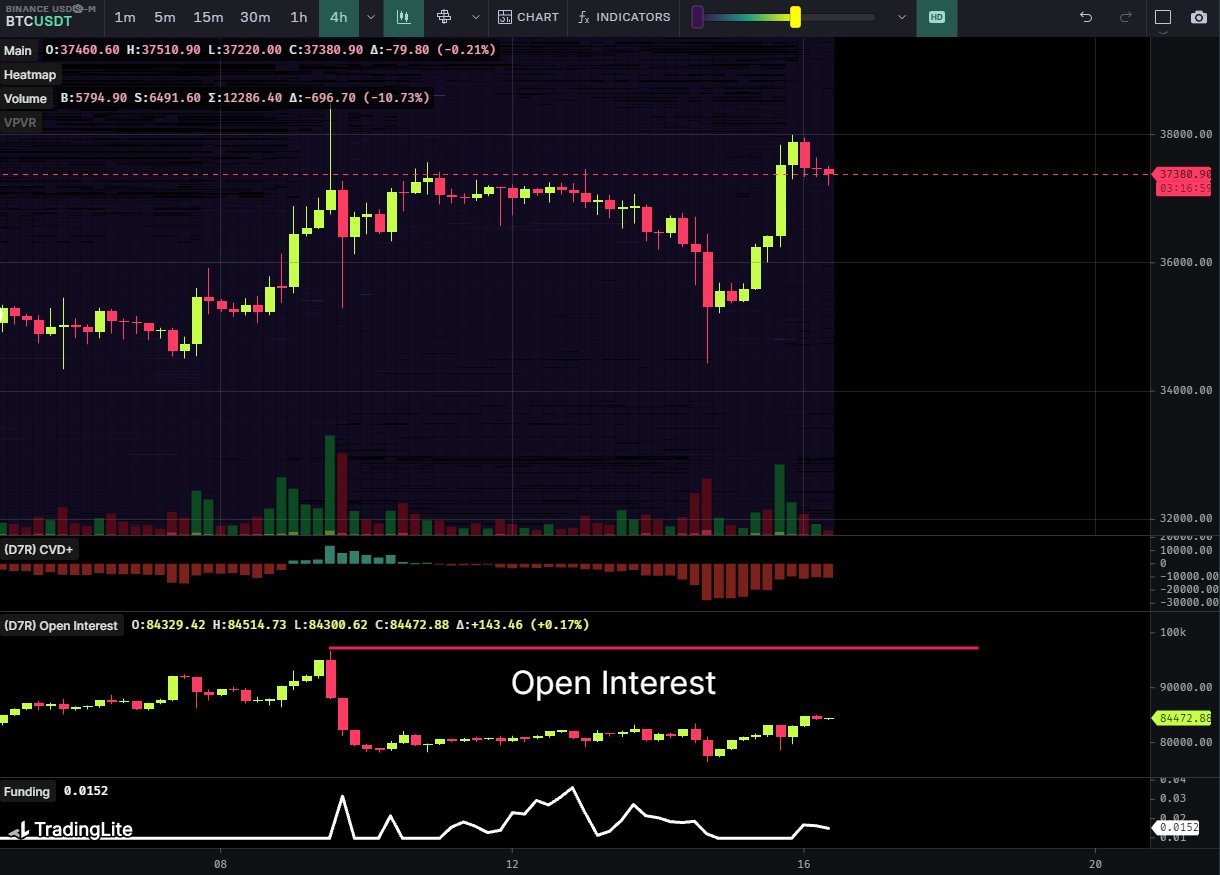Switch to the 15m timeframe
1220x875 pixels.
[x=208, y=17]
